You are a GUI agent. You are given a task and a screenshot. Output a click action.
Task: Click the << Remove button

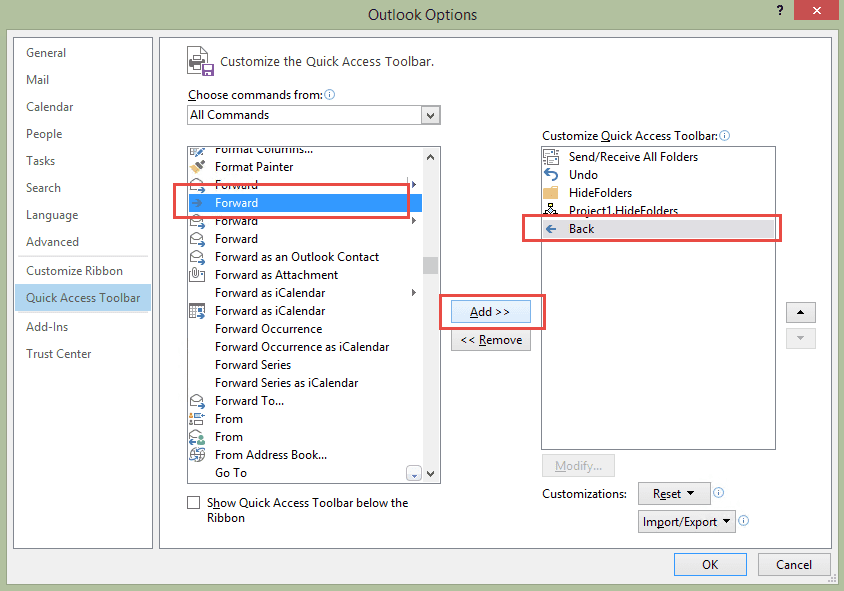(490, 340)
